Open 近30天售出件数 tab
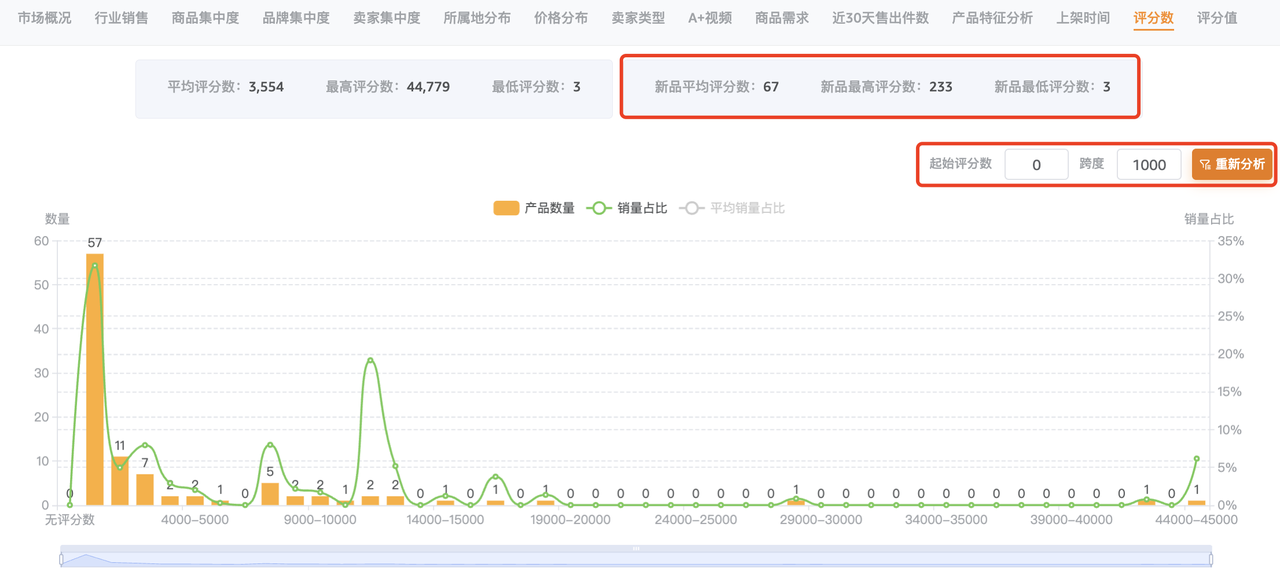This screenshot has height=575, width=1280. [880, 18]
